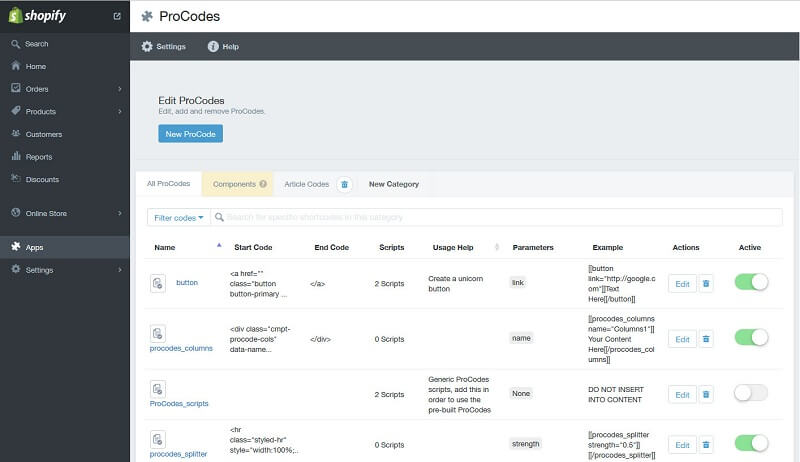Disable the procodes_splitter active toggle
Image resolution: width=800 pixels, height=462 pixels.
[751, 443]
